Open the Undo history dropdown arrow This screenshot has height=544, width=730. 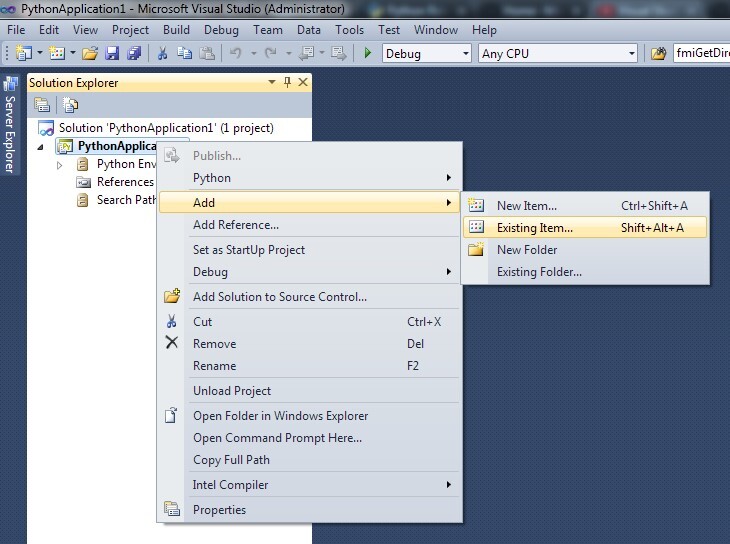click(x=253, y=54)
